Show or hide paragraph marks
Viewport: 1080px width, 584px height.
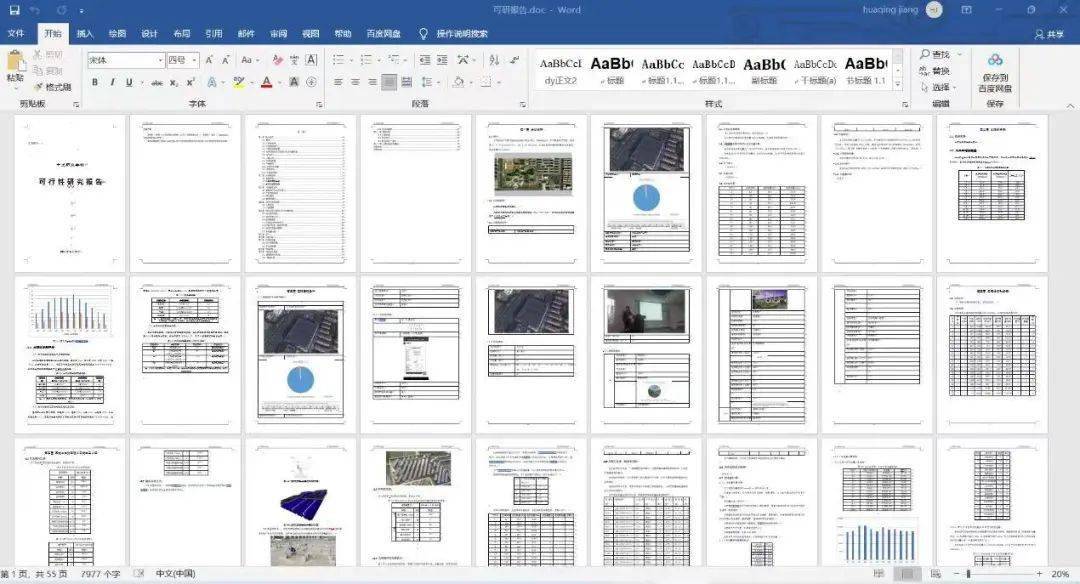point(515,60)
